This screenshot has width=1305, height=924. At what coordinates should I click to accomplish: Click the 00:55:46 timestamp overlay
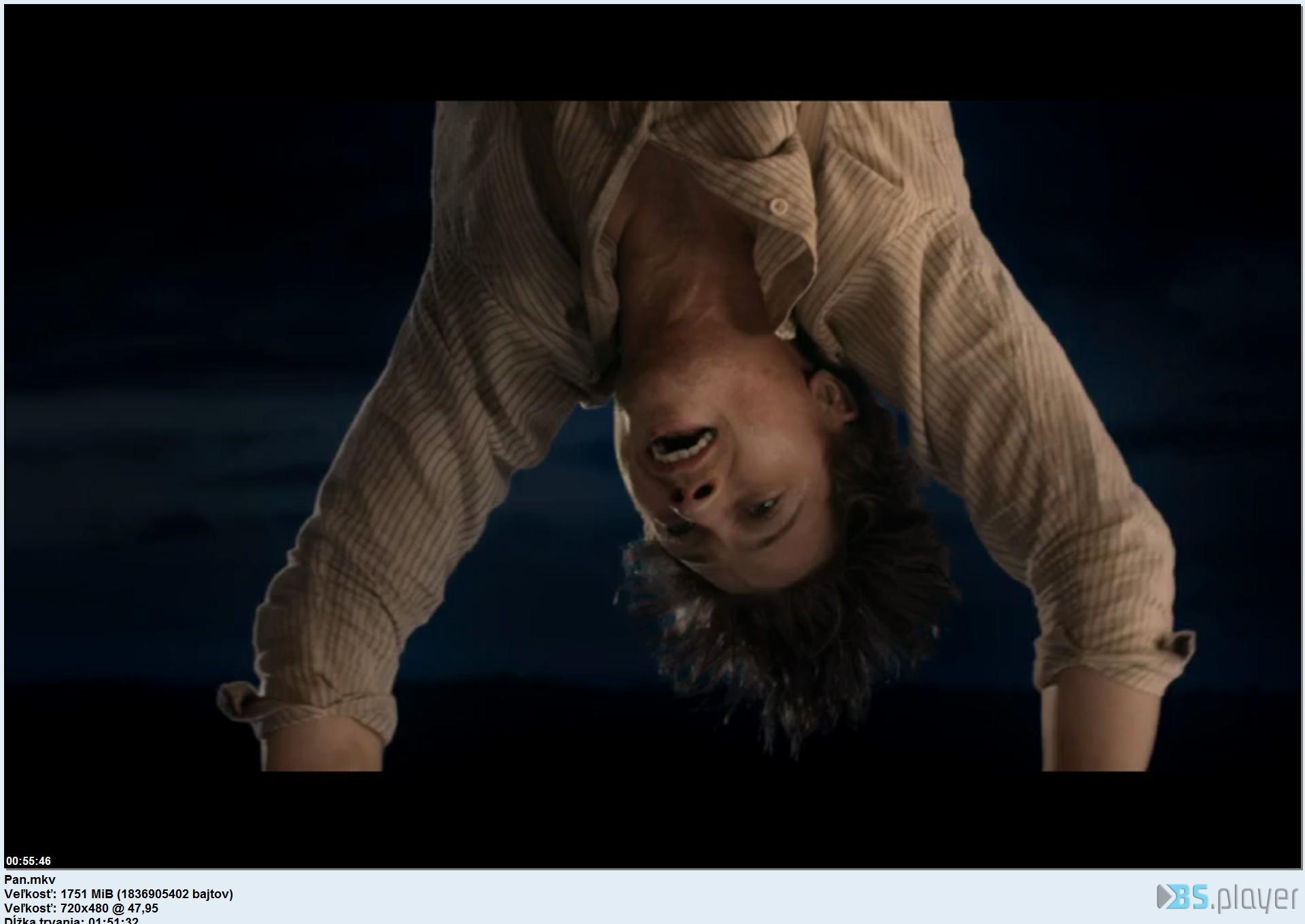pos(29,861)
